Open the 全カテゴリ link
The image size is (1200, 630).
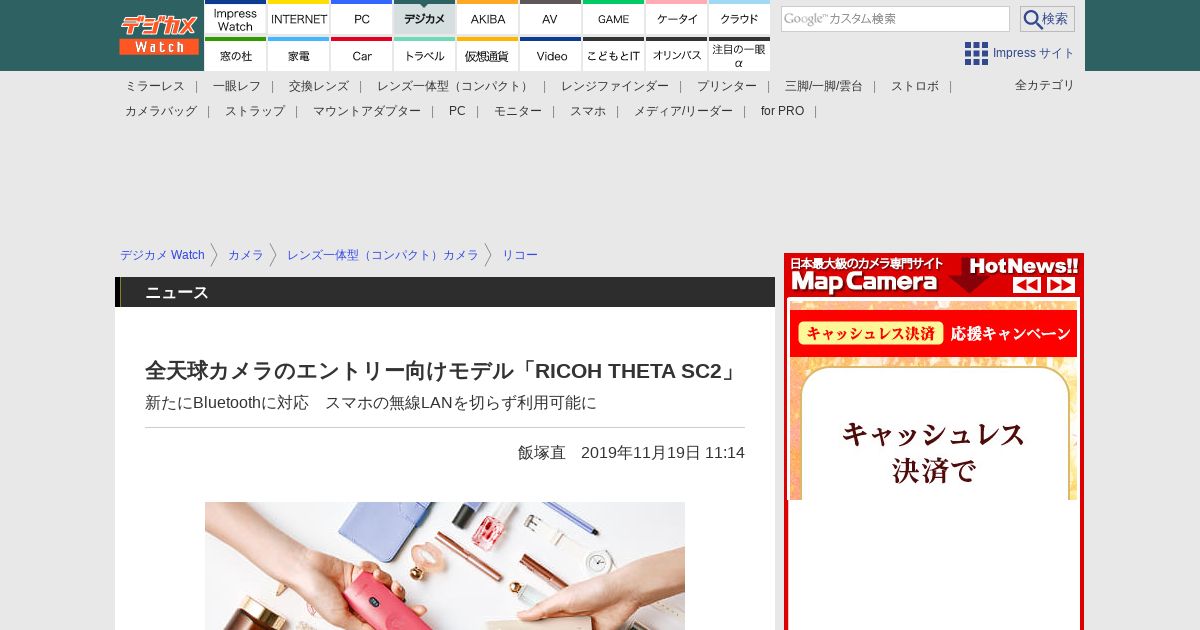click(1045, 85)
